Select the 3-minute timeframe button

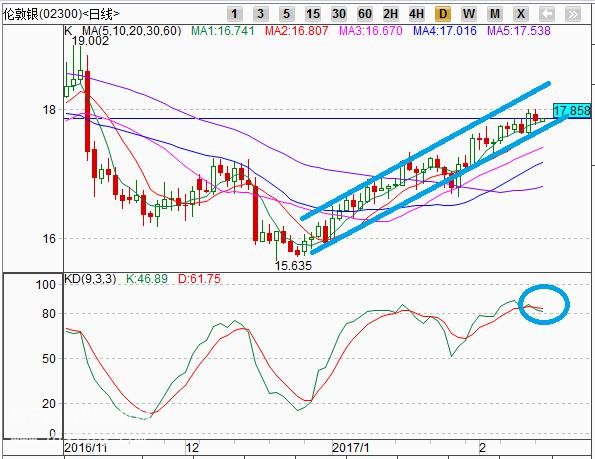click(260, 14)
